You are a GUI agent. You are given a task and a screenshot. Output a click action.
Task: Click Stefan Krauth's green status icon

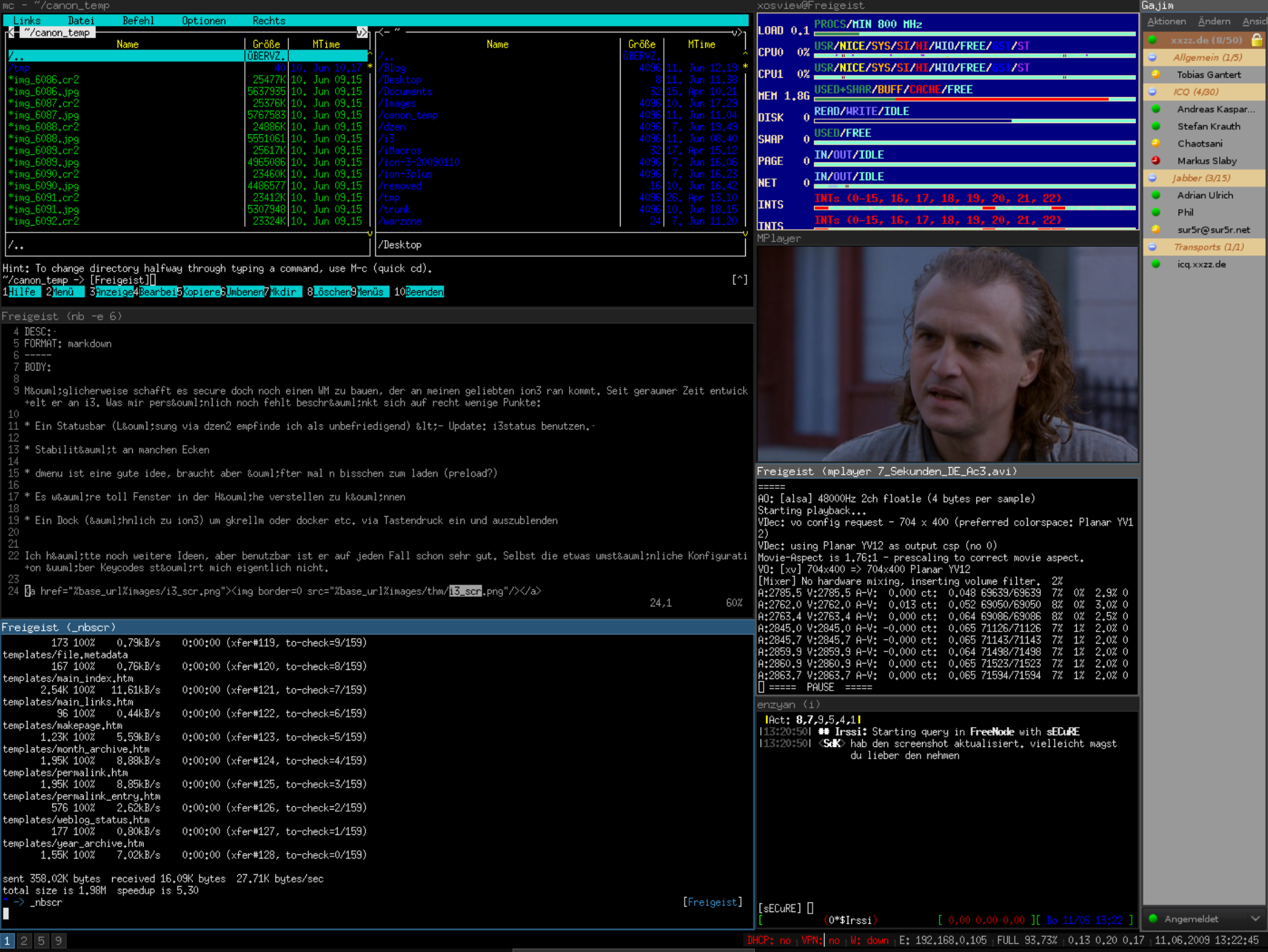tap(1156, 126)
